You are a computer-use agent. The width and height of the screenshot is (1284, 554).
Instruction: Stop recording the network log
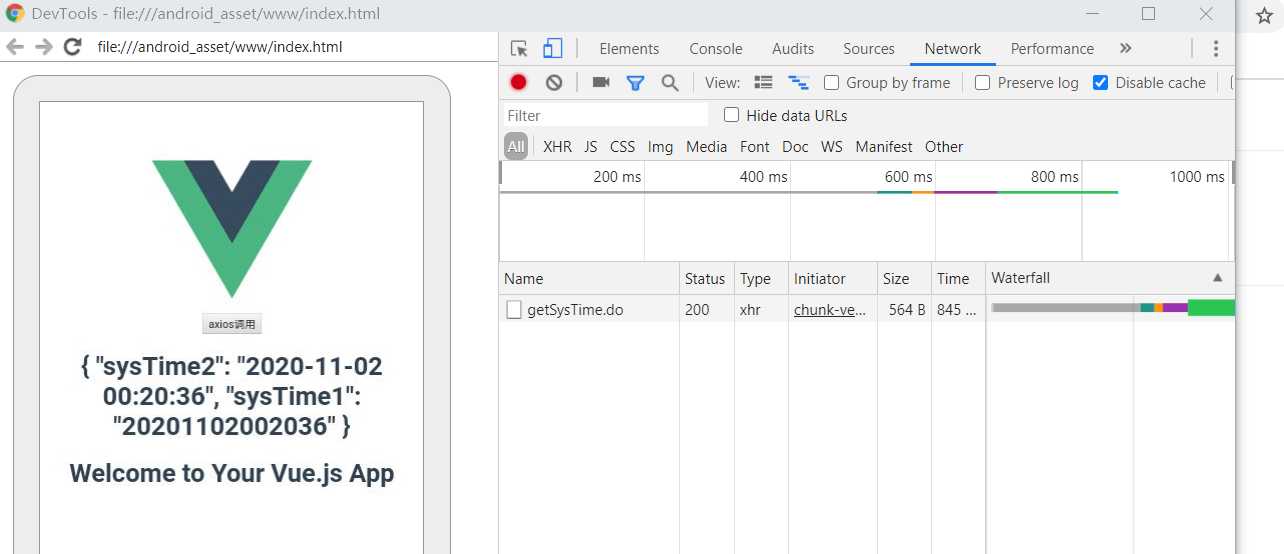(518, 83)
